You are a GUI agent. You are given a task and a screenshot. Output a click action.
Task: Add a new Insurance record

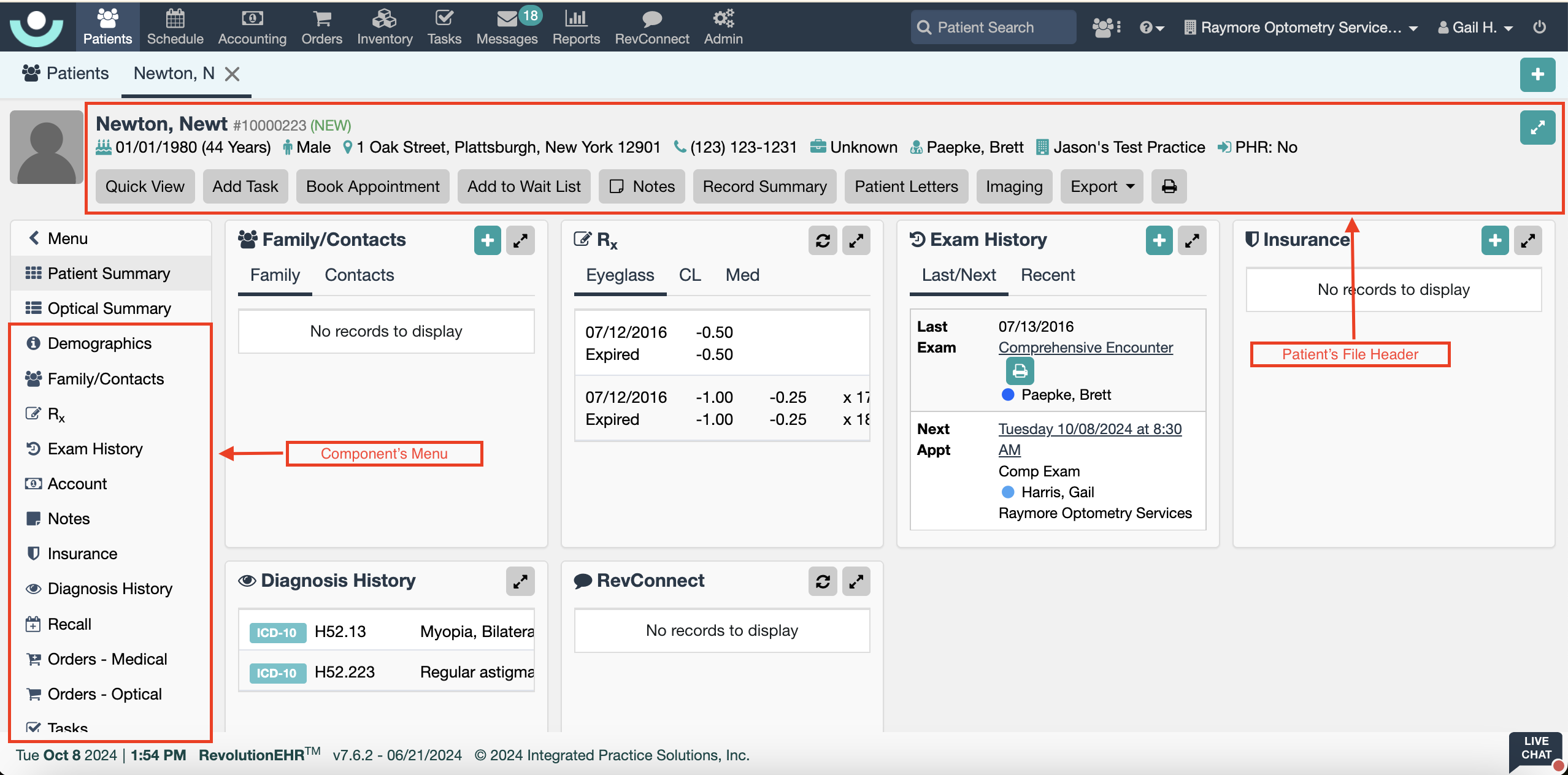point(1494,240)
